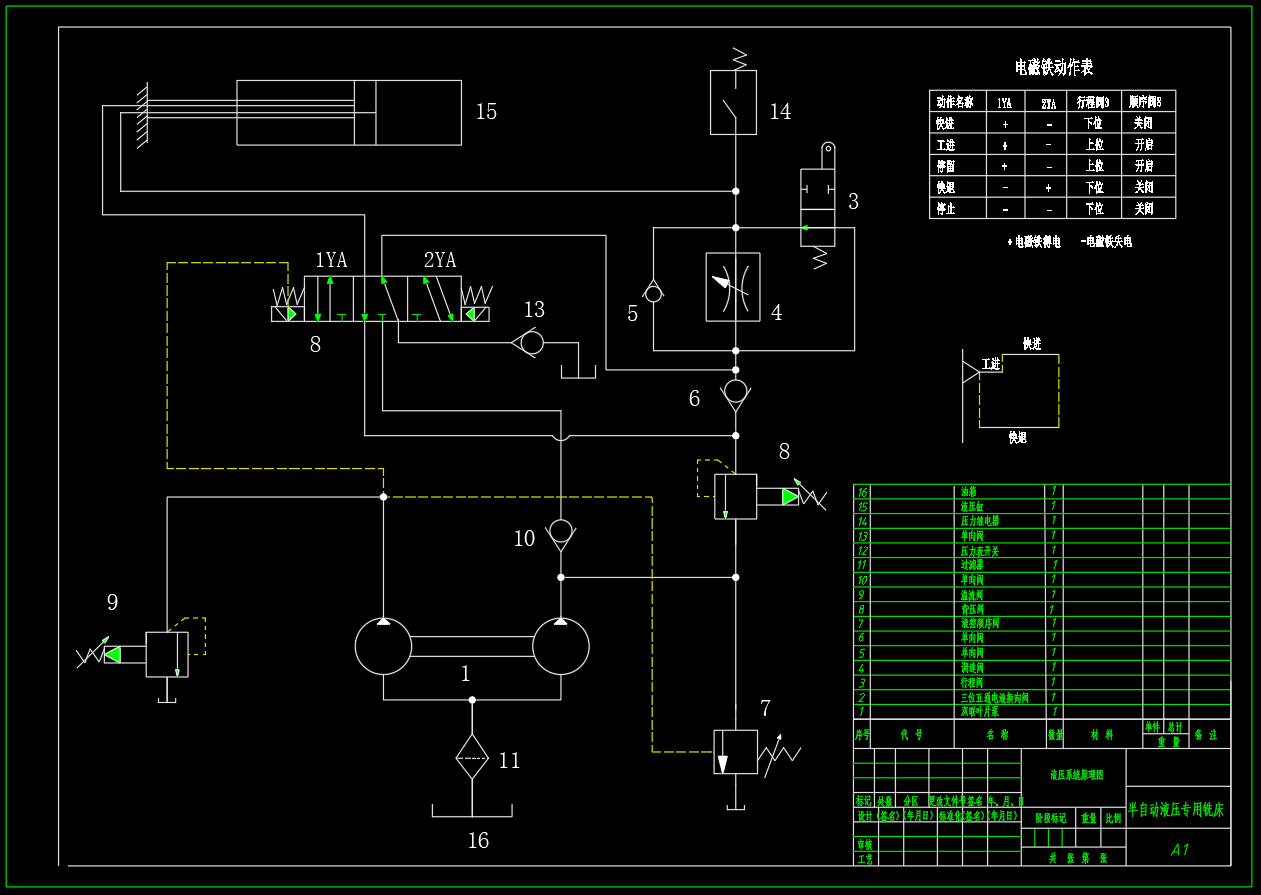Select the directional valve solenoid under 1YA

(x=288, y=314)
